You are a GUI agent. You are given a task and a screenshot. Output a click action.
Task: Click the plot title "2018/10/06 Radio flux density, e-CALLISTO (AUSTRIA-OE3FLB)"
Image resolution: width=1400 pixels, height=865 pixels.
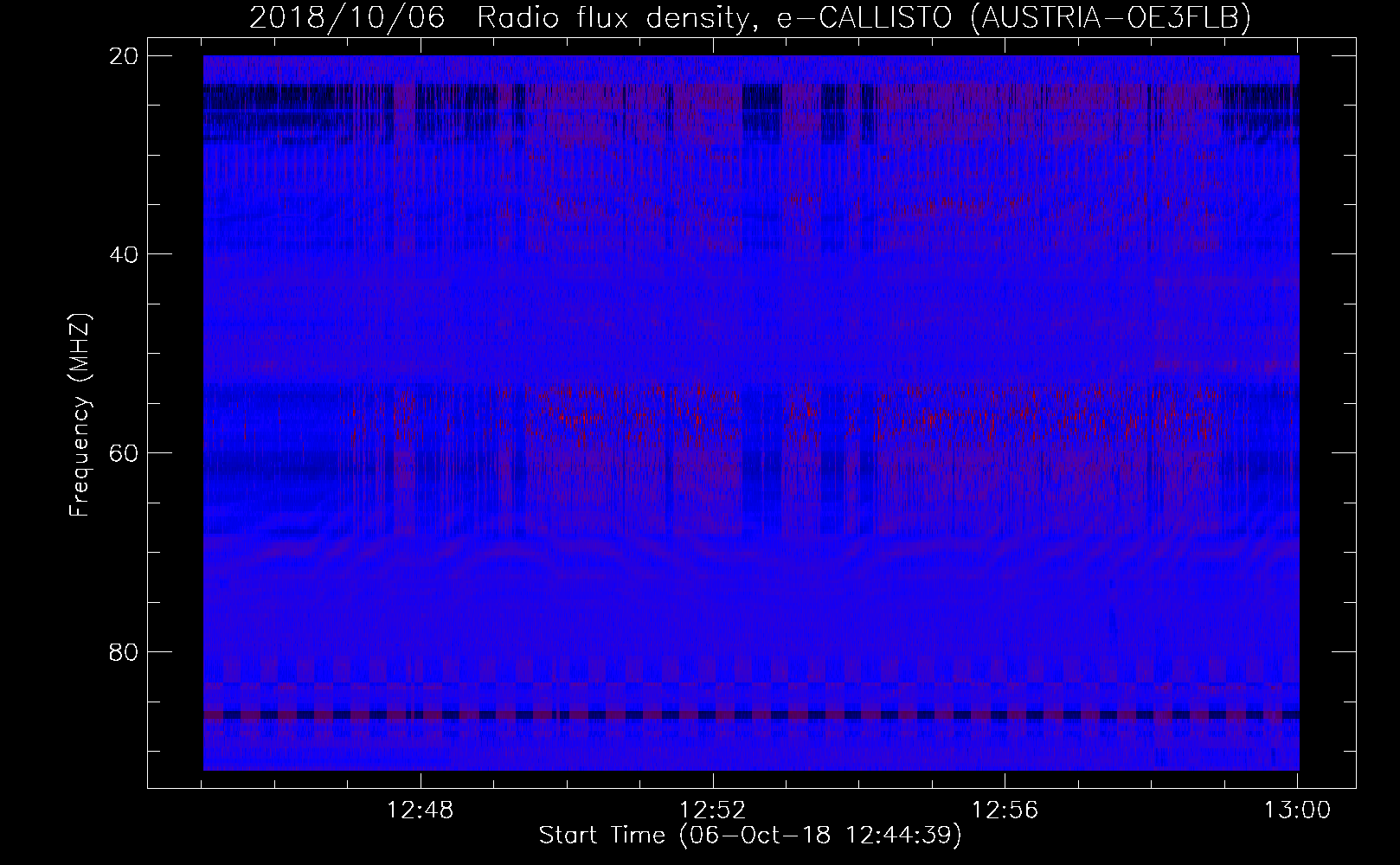pyautogui.click(x=750, y=18)
